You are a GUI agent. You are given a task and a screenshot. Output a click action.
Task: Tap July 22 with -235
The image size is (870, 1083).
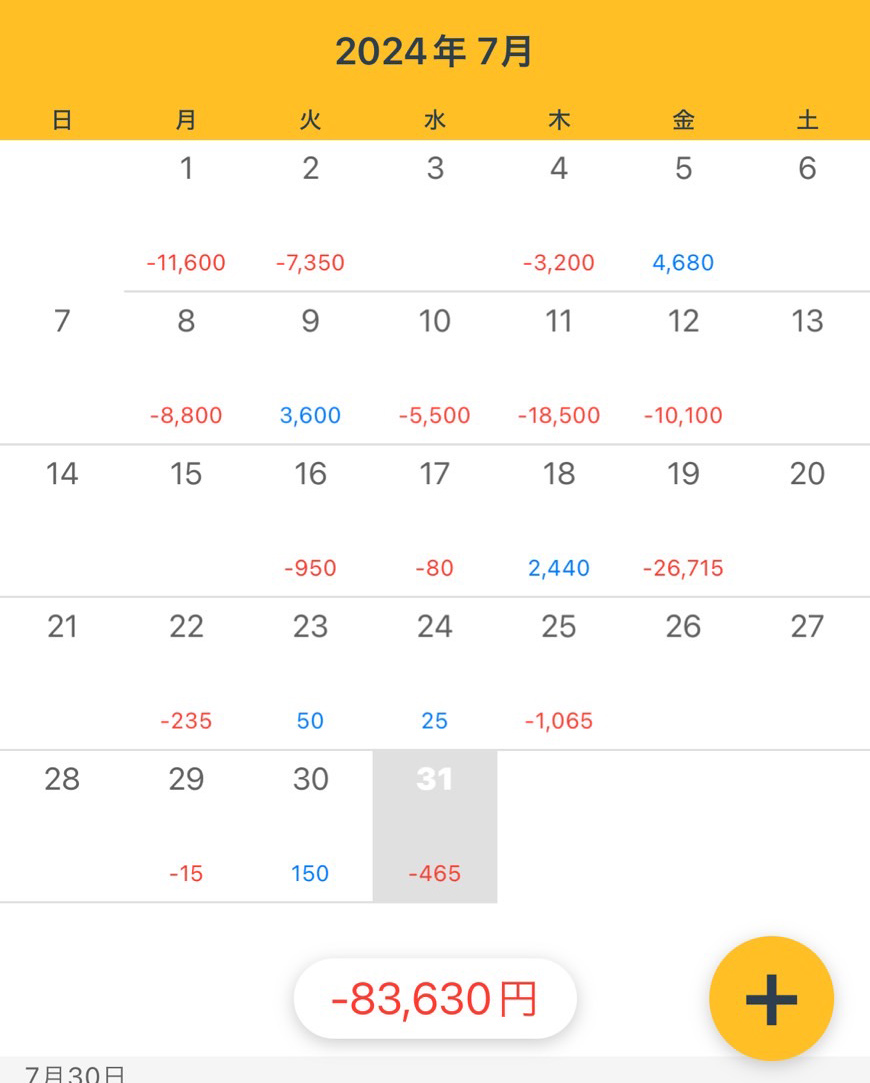(186, 674)
